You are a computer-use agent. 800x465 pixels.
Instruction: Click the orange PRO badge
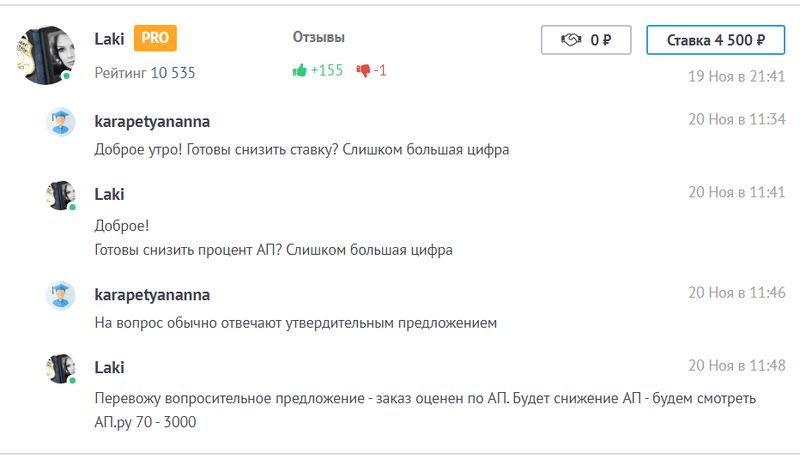[x=155, y=39]
